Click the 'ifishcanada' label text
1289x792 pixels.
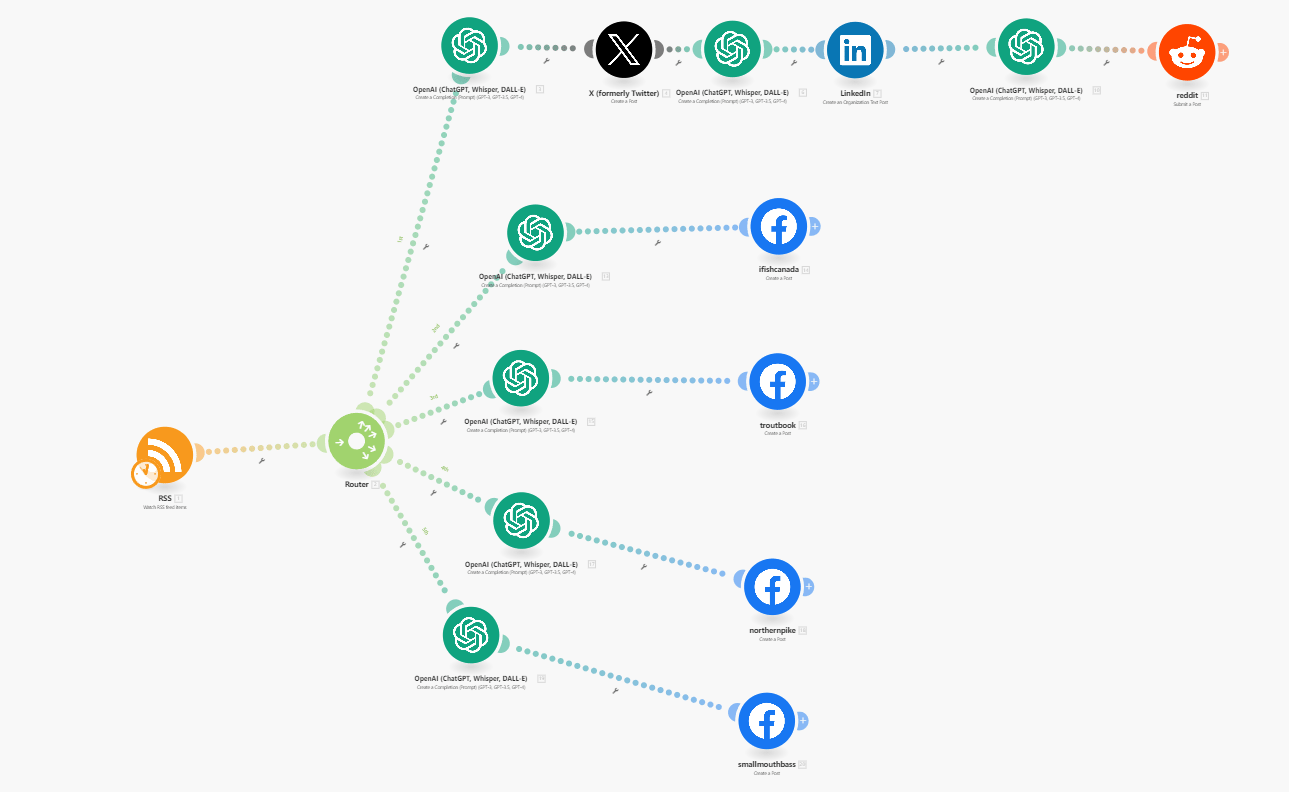coord(779,270)
